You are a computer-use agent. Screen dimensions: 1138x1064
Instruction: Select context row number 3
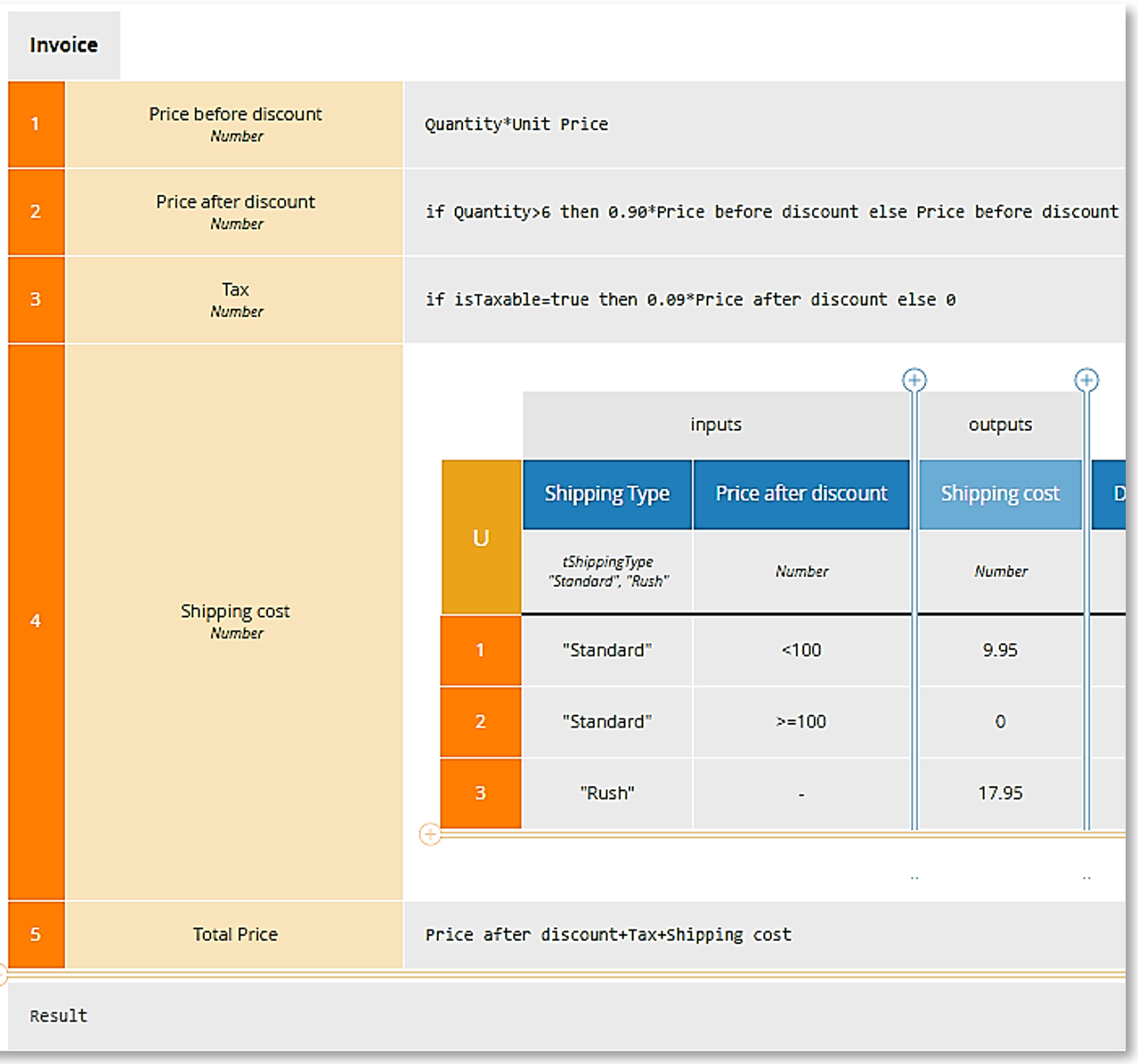(x=36, y=299)
